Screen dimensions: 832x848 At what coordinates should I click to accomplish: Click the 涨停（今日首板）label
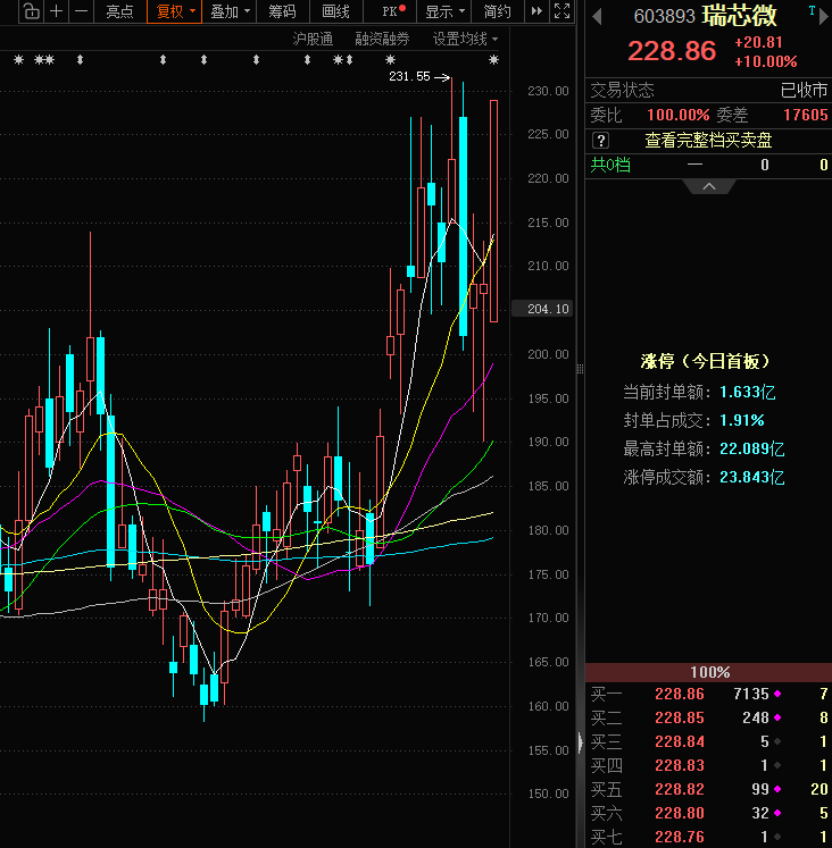coord(705,361)
